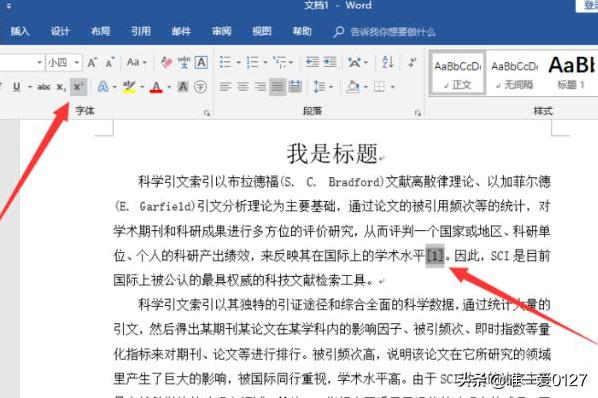
Task: Click the Increase Indent icon
Action: 330,62
